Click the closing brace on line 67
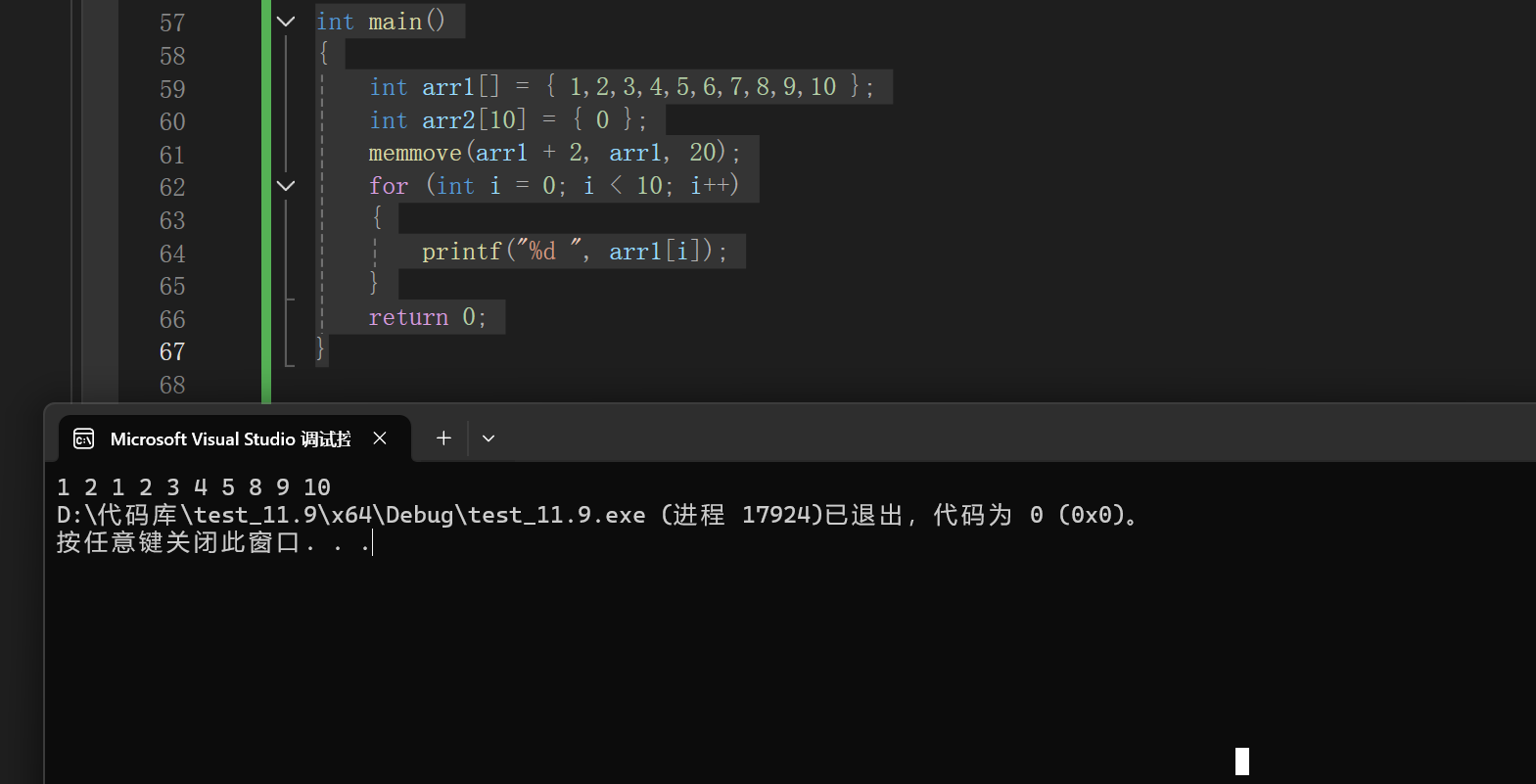The height and width of the screenshot is (784, 1536). tap(320, 348)
